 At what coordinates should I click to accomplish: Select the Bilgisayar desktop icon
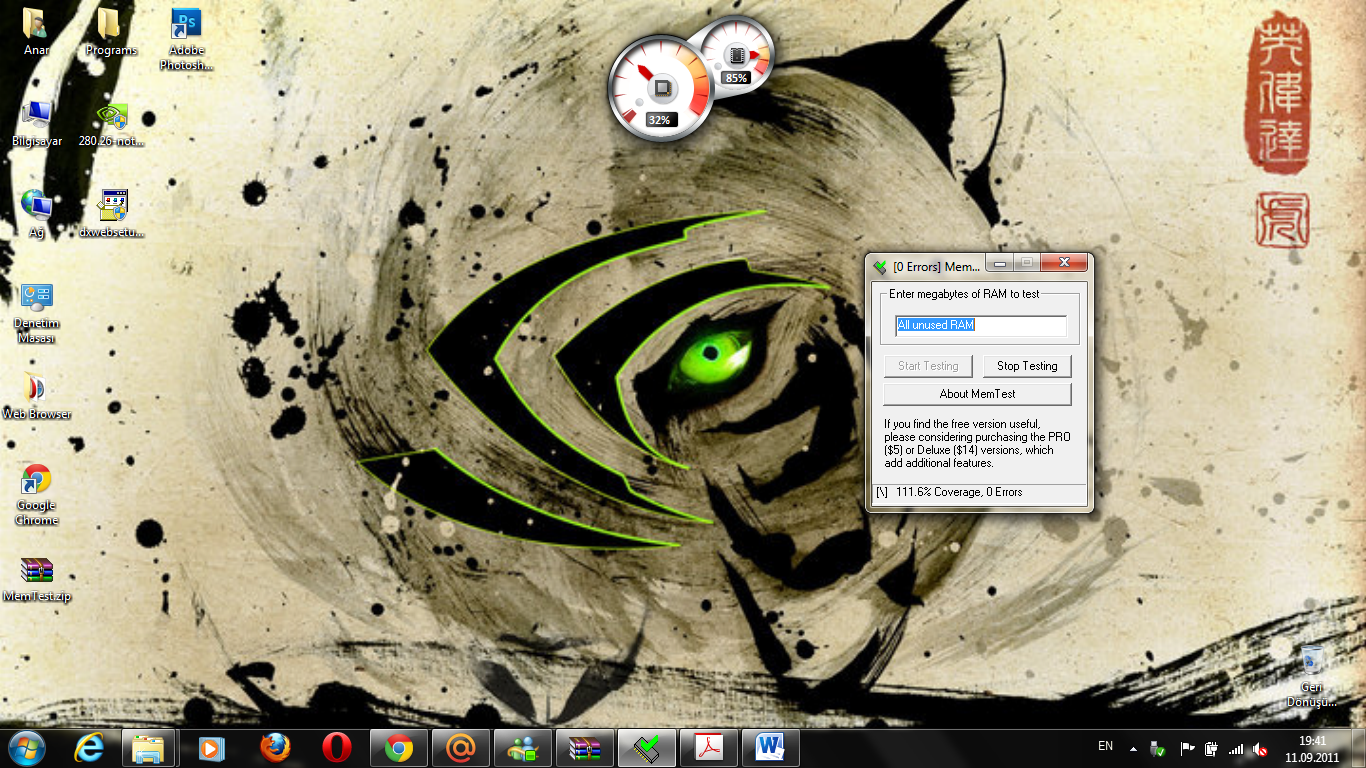tap(37, 124)
